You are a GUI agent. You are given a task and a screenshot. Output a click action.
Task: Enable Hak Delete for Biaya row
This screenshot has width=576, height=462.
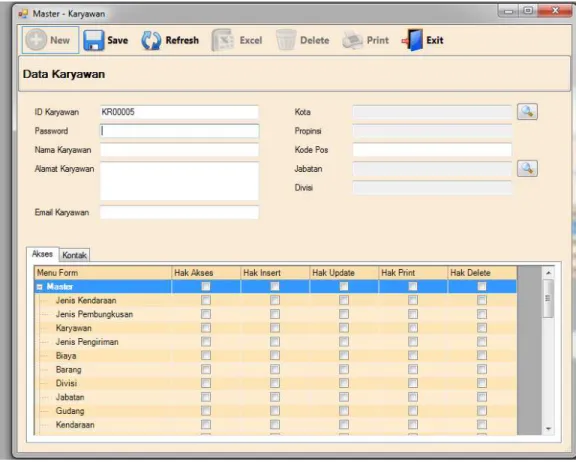pos(482,355)
